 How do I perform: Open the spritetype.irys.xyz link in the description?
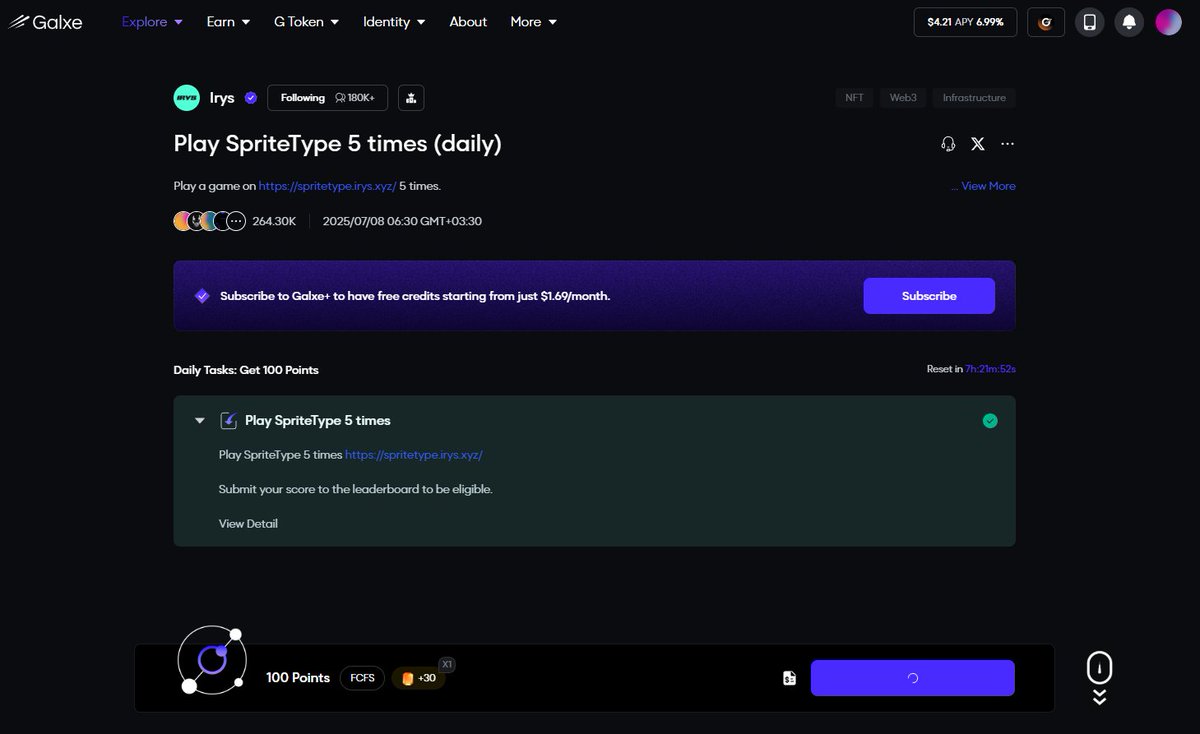(327, 186)
